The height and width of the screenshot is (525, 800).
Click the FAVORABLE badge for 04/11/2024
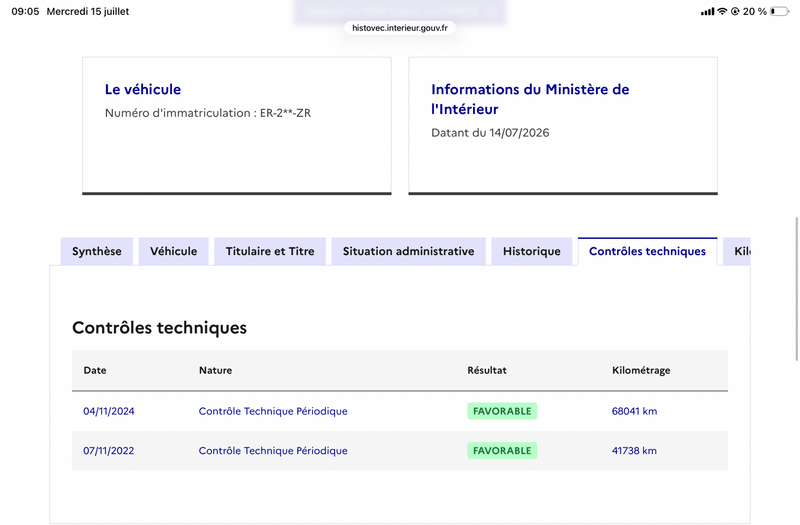[502, 411]
